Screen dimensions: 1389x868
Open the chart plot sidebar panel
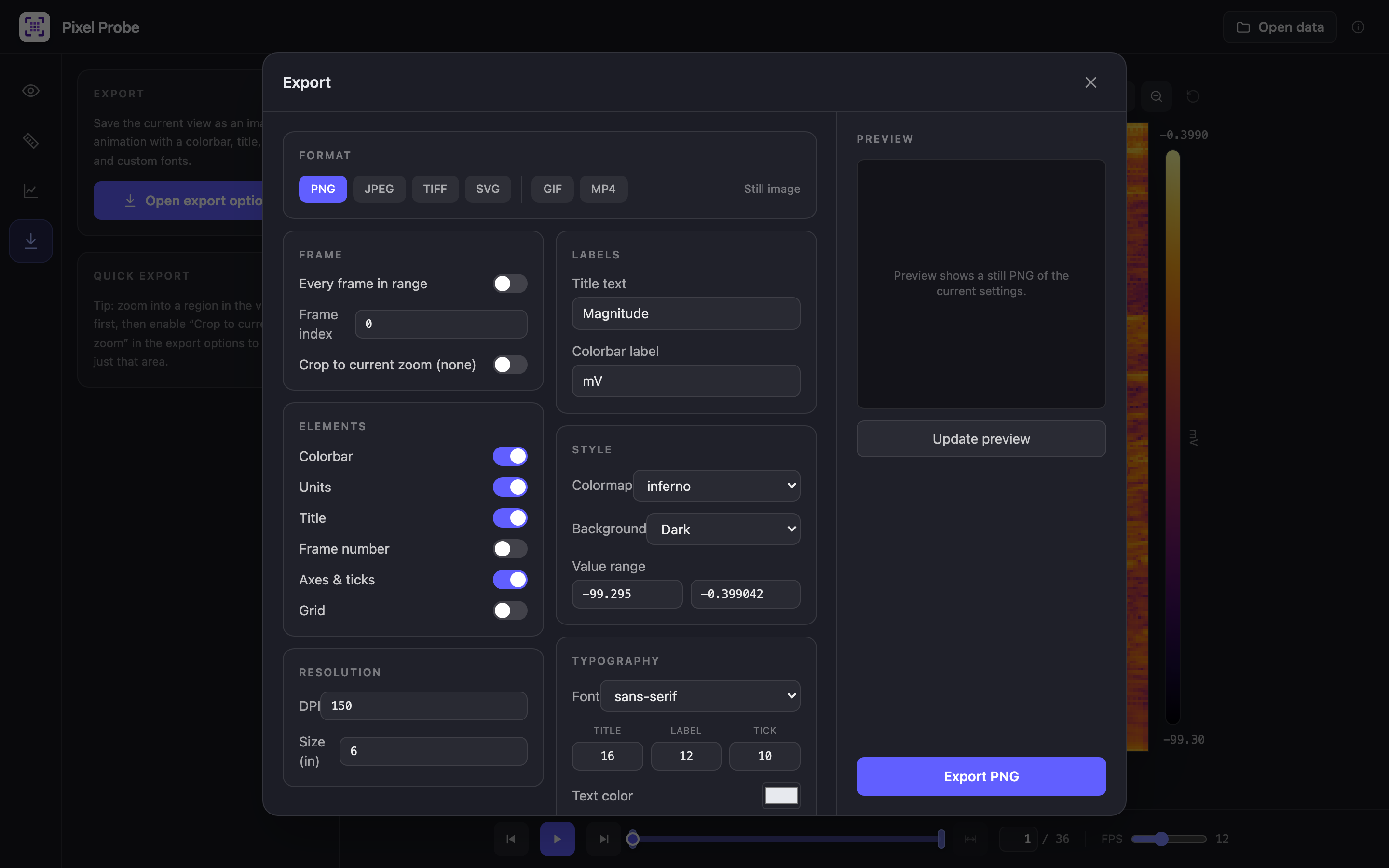click(31, 190)
